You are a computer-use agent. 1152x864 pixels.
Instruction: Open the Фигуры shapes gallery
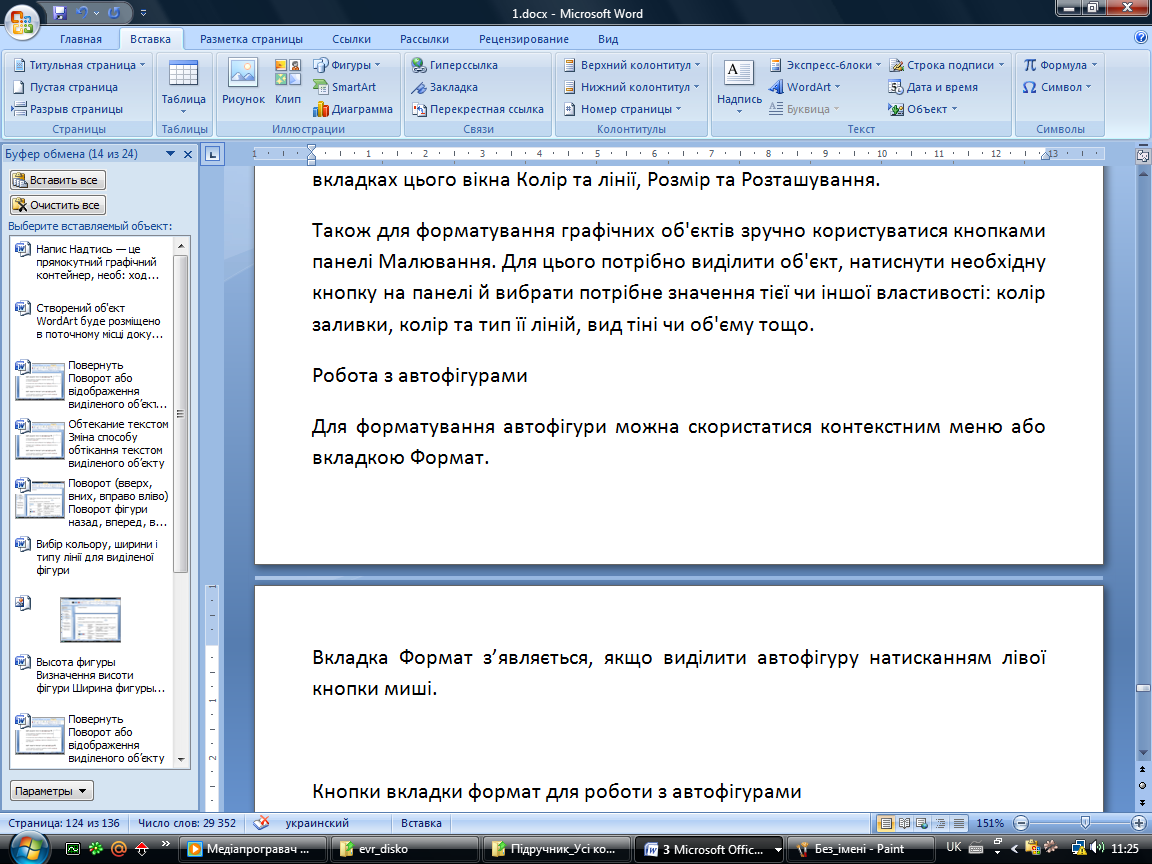coord(347,65)
